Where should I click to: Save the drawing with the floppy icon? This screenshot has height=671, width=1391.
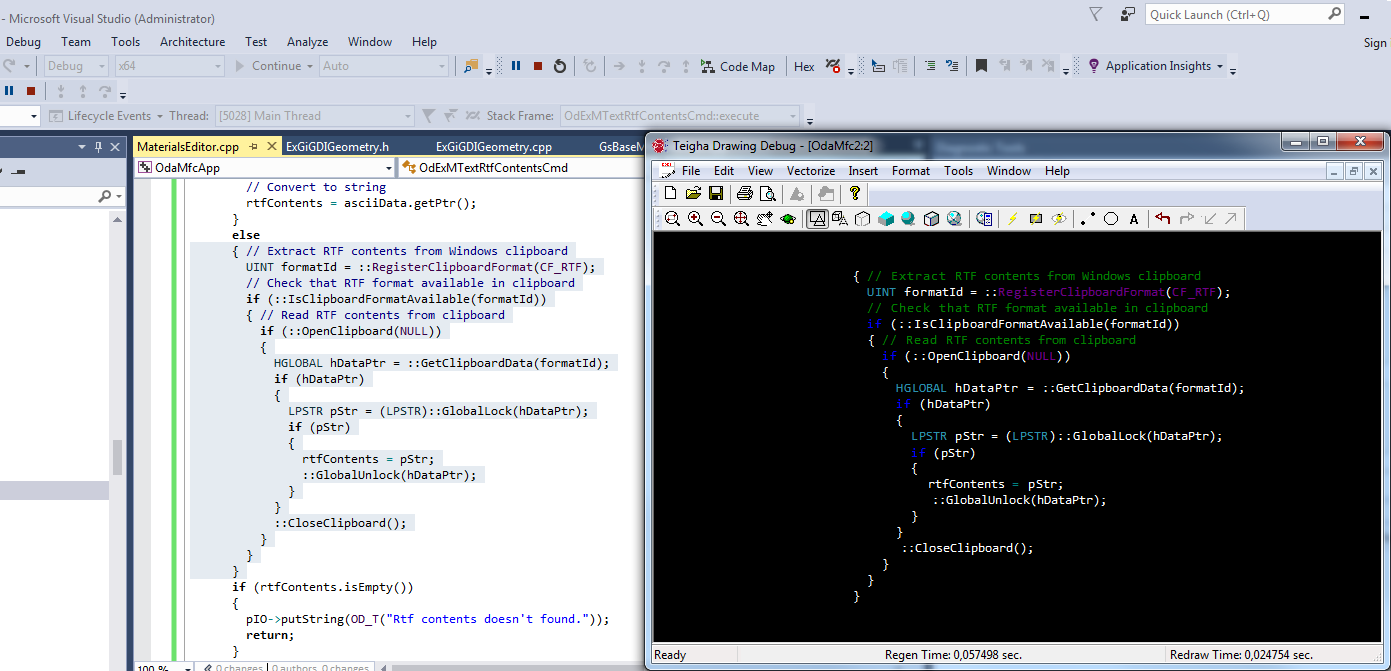[x=716, y=193]
